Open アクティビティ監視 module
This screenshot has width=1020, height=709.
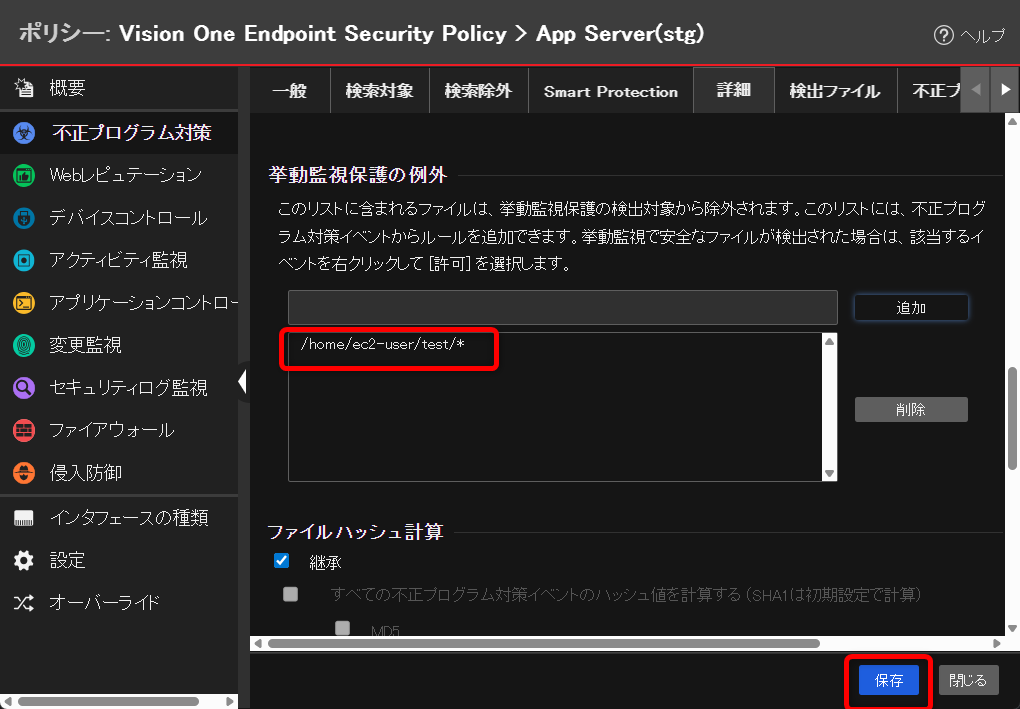(119, 260)
